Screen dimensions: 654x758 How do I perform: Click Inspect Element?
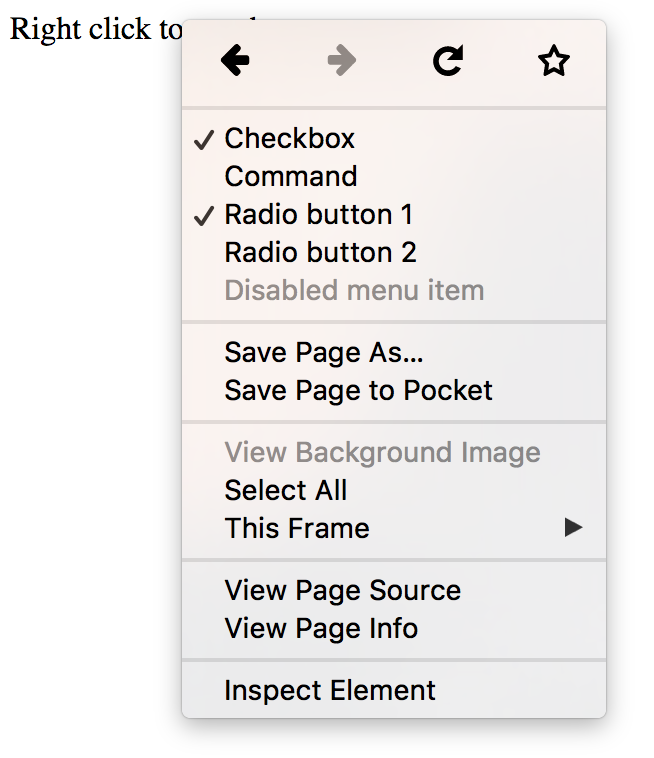(330, 690)
